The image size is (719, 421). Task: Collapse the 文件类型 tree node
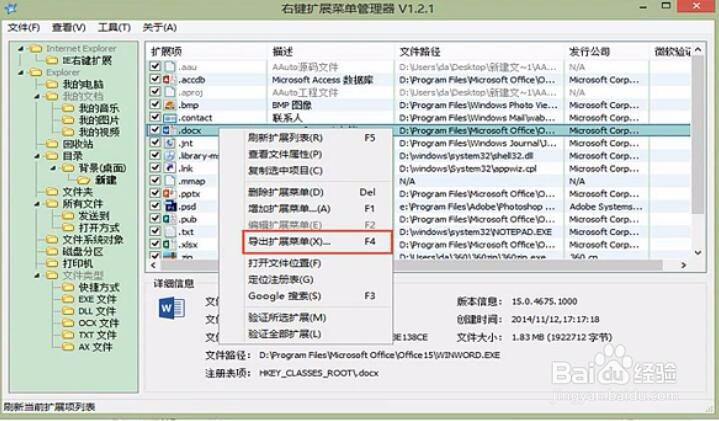pyautogui.click(x=37, y=275)
